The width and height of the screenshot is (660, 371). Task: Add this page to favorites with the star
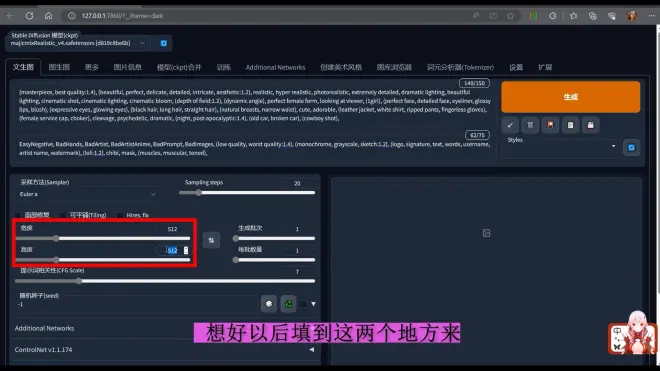click(510, 16)
